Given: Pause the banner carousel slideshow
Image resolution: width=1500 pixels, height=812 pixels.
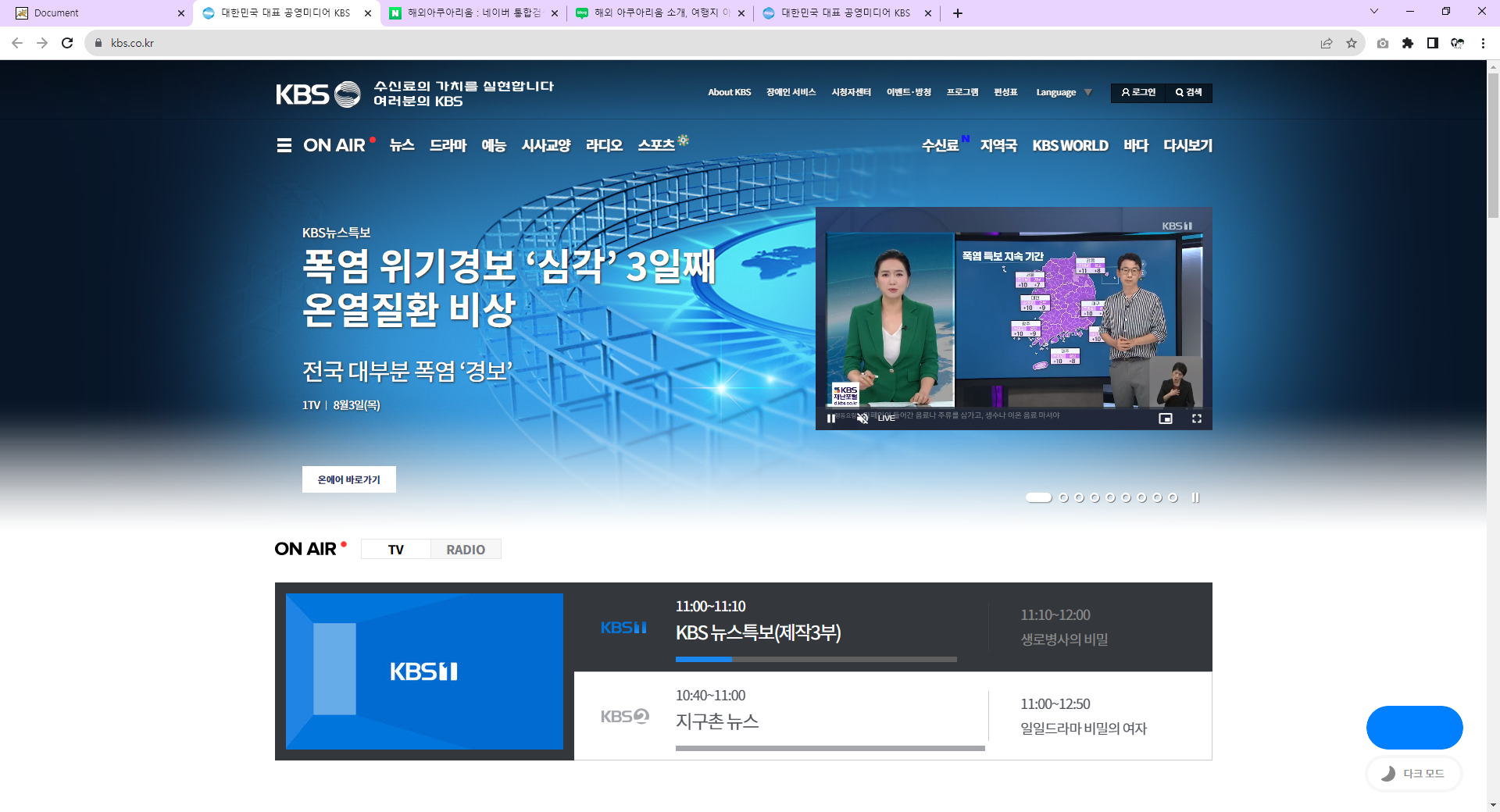Looking at the screenshot, I should point(1195,497).
